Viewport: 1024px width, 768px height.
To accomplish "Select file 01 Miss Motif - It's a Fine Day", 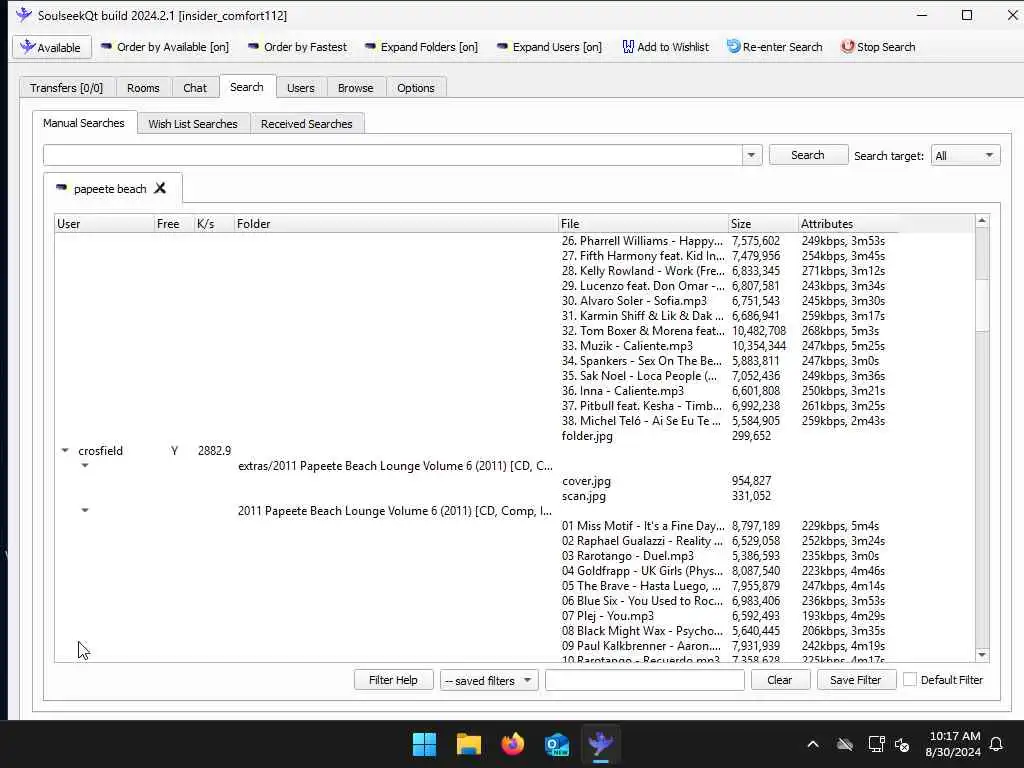I will (643, 526).
